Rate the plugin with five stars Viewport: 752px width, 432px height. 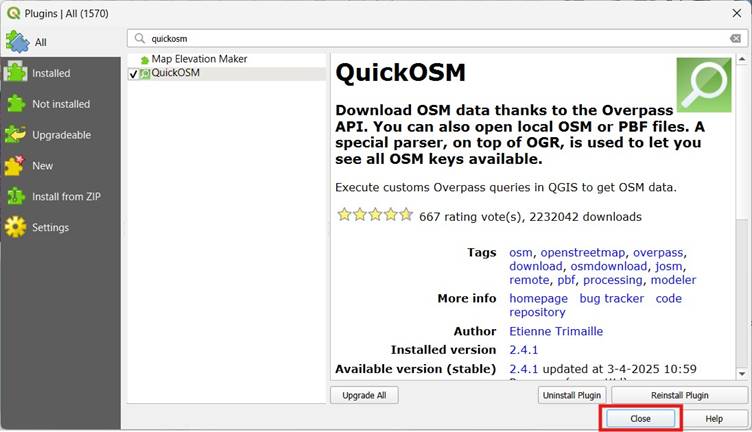(x=406, y=215)
